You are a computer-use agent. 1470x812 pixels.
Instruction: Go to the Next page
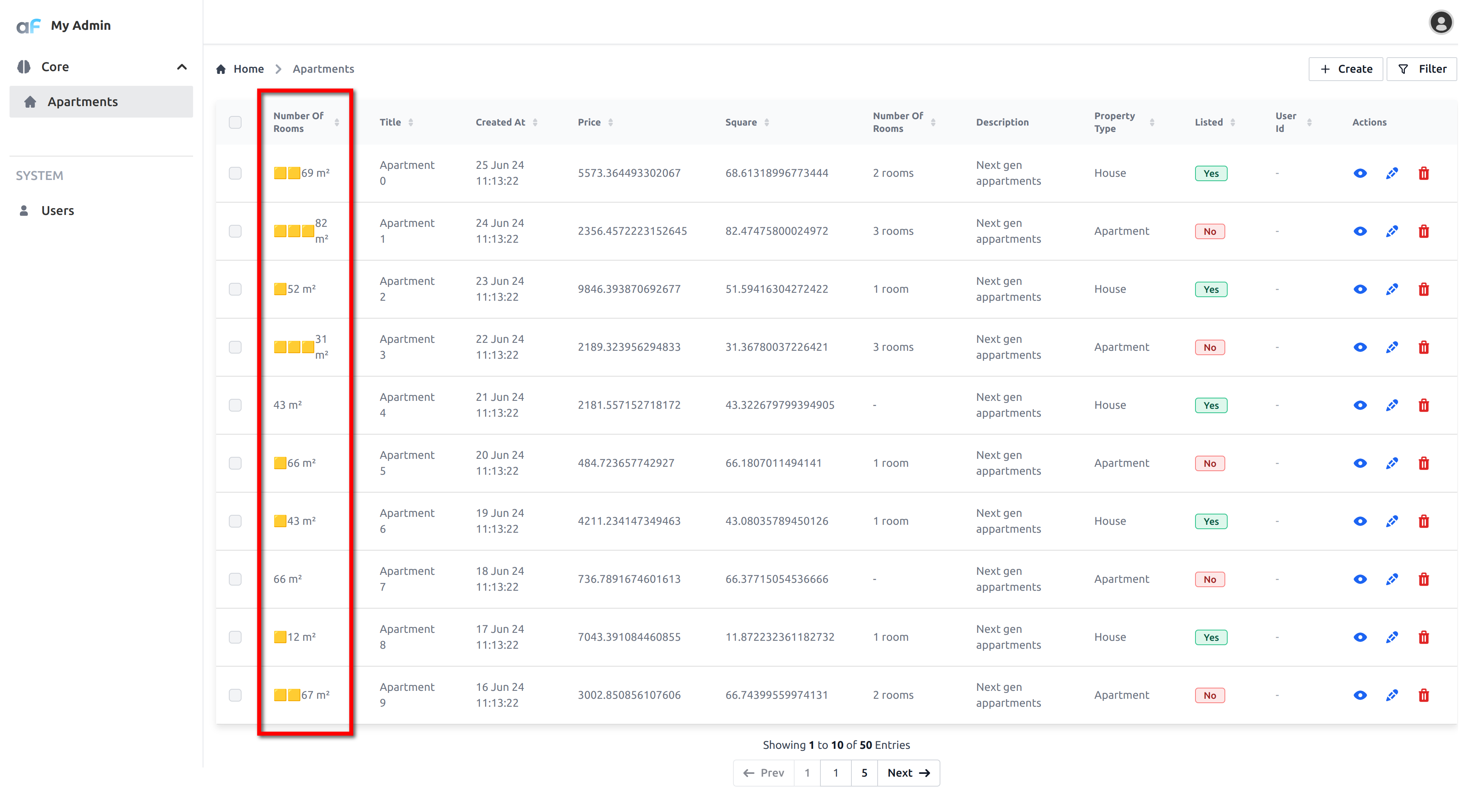click(x=909, y=773)
